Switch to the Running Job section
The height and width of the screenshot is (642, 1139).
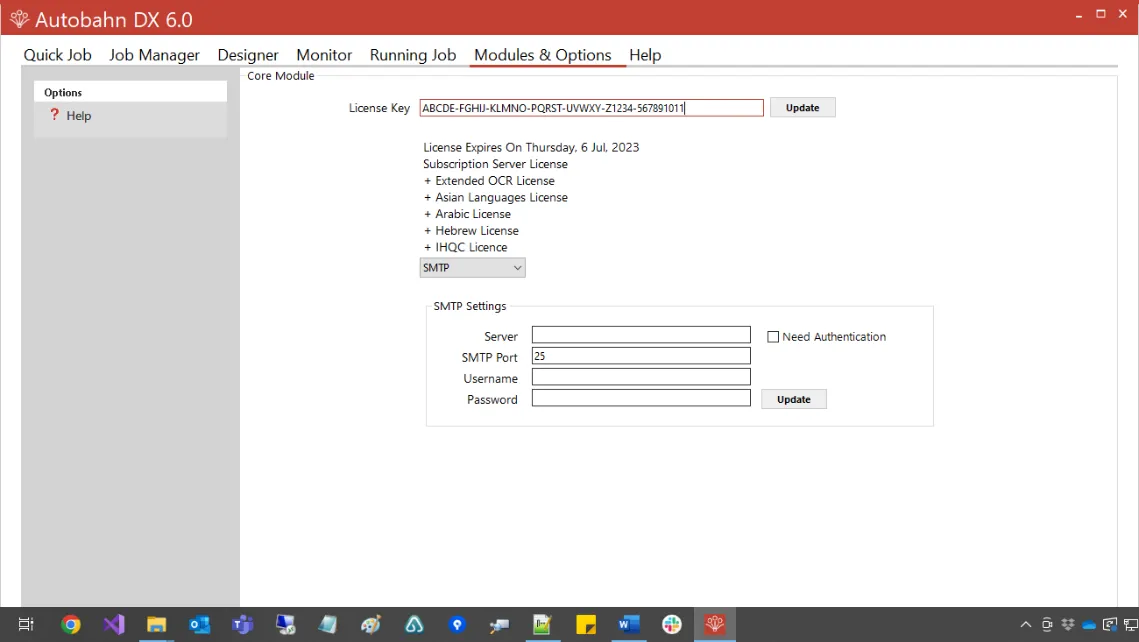tap(412, 55)
